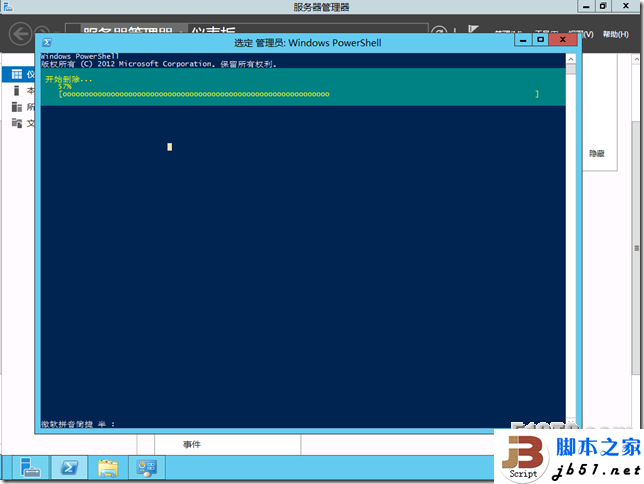
Task: Click the 开始删除... progress text
Action: [69, 79]
